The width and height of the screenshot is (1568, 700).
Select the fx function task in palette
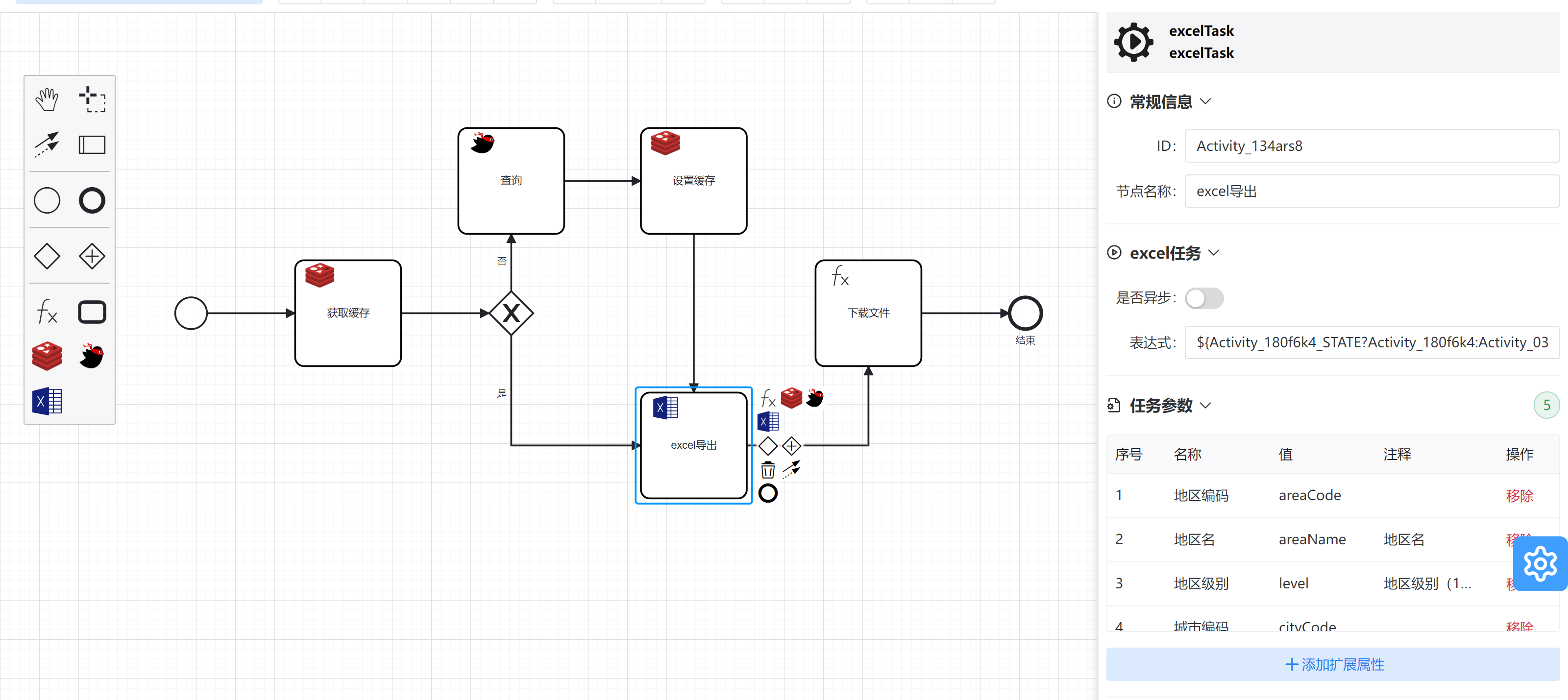(x=47, y=312)
